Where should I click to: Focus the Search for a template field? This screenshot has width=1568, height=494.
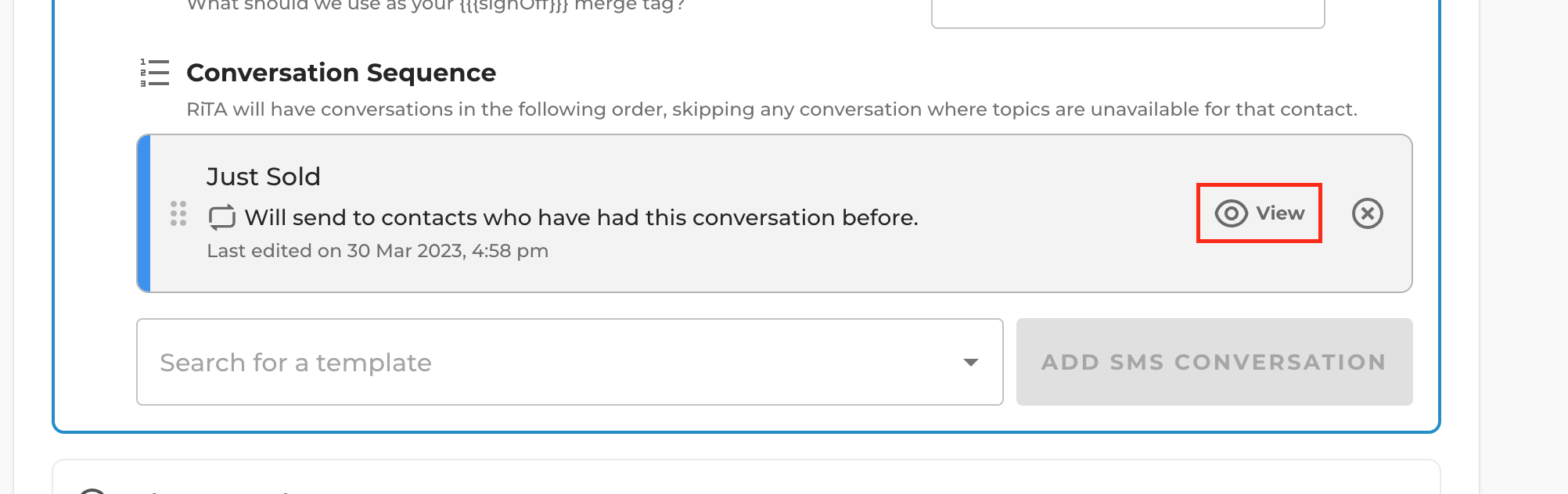pyautogui.click(x=570, y=362)
